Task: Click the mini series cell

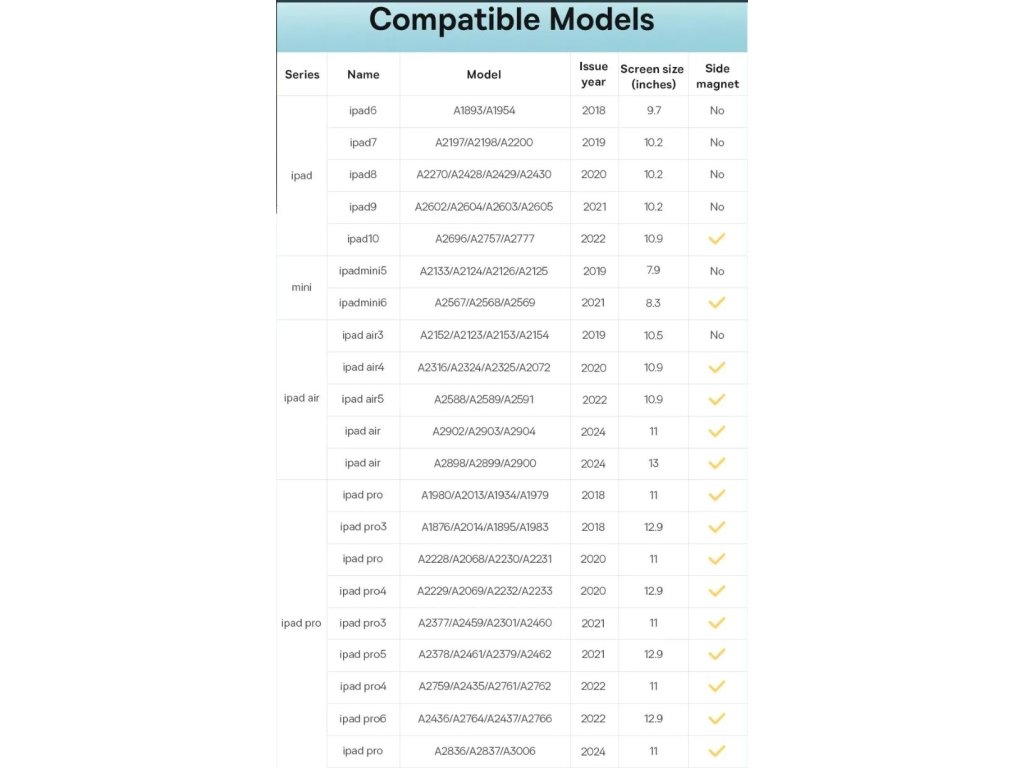Action: point(302,287)
